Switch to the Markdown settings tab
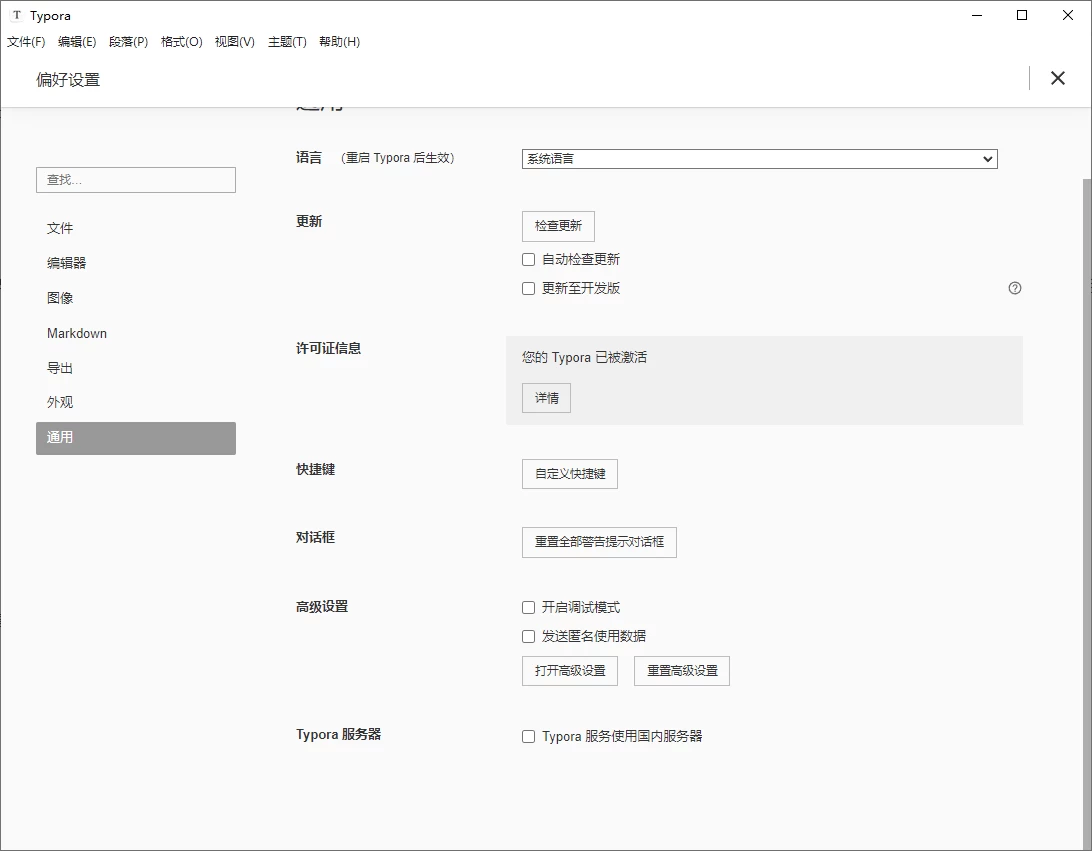 77,333
